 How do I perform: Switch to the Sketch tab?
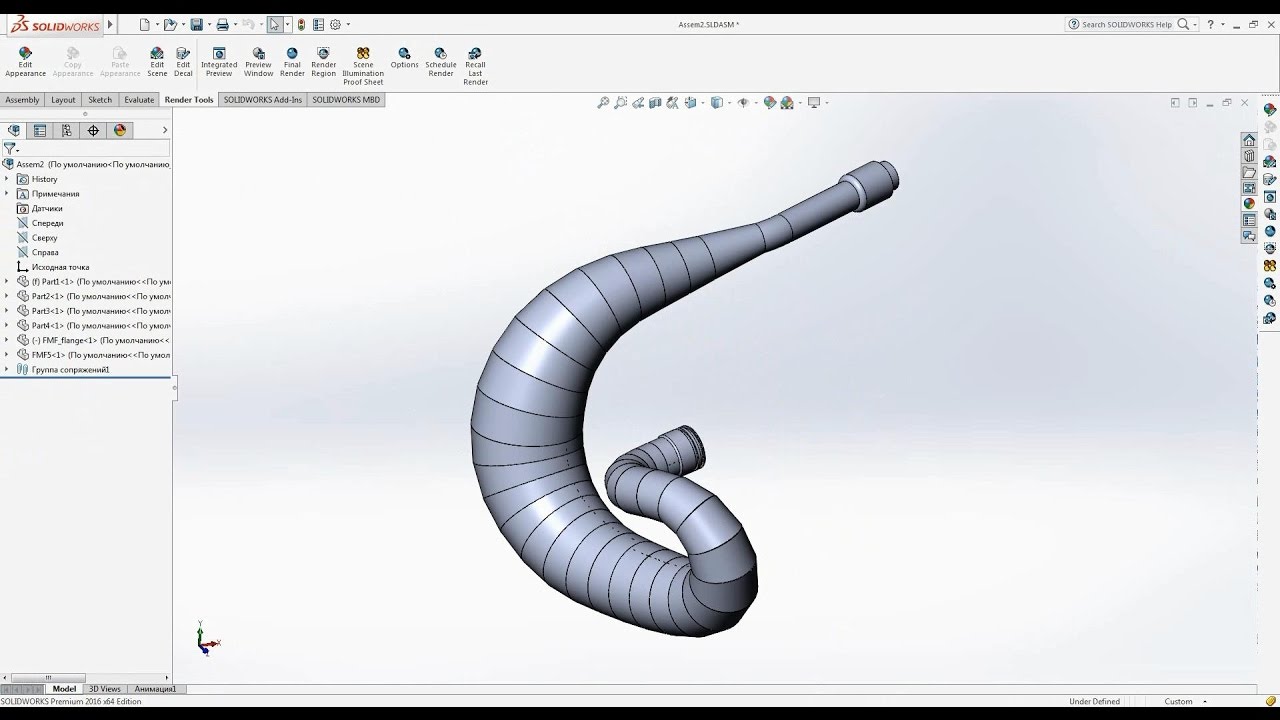point(100,100)
